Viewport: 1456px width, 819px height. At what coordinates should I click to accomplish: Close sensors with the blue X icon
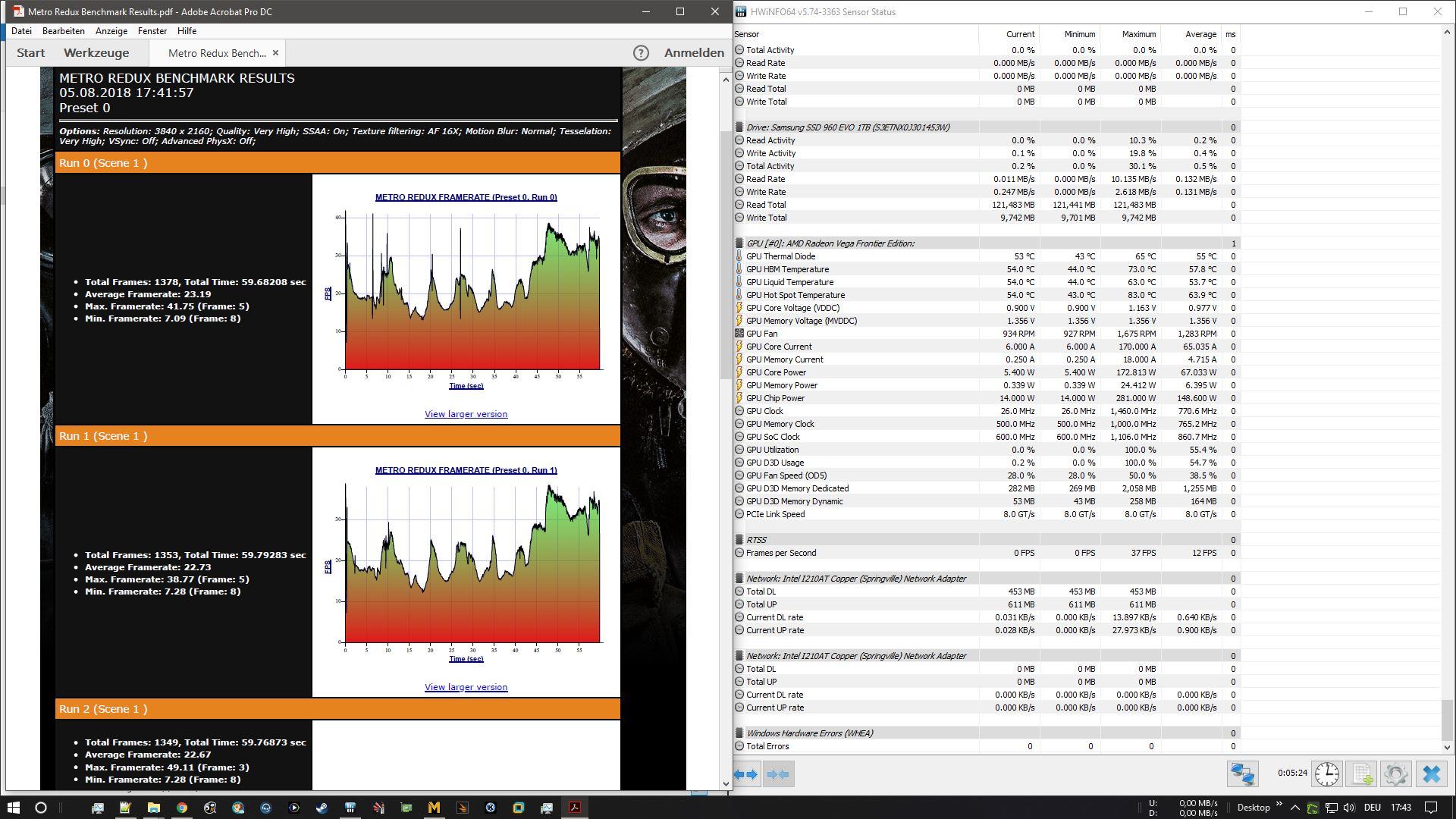pos(1432,774)
